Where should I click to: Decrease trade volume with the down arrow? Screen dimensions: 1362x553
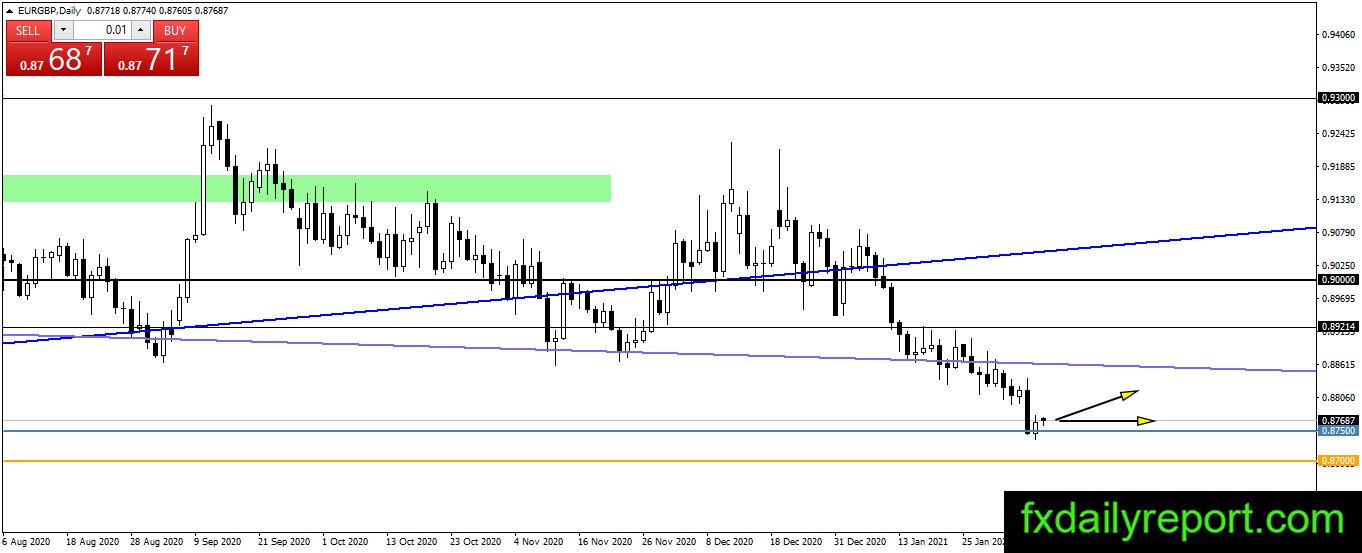coord(63,31)
